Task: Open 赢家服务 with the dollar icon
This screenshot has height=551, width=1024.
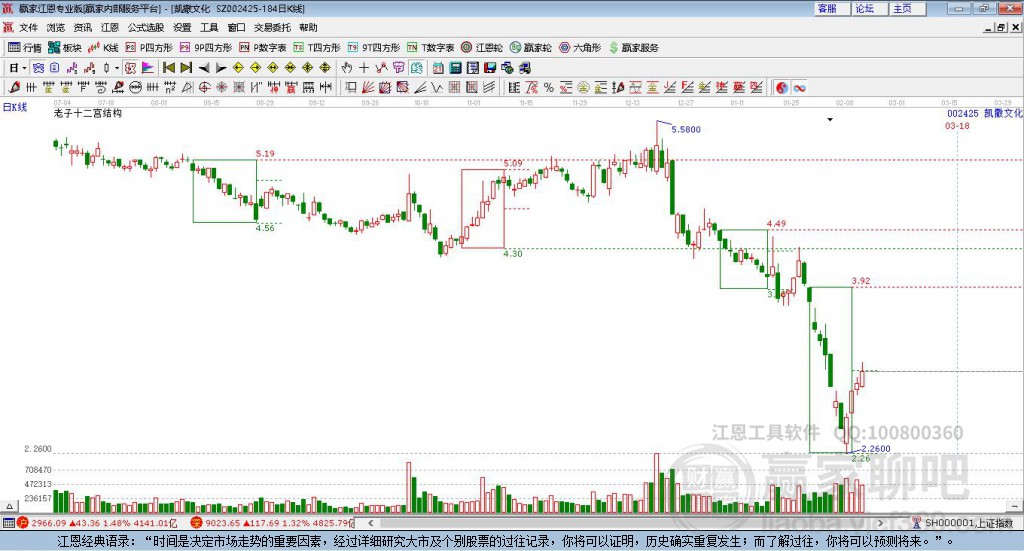Action: pyautogui.click(x=634, y=48)
